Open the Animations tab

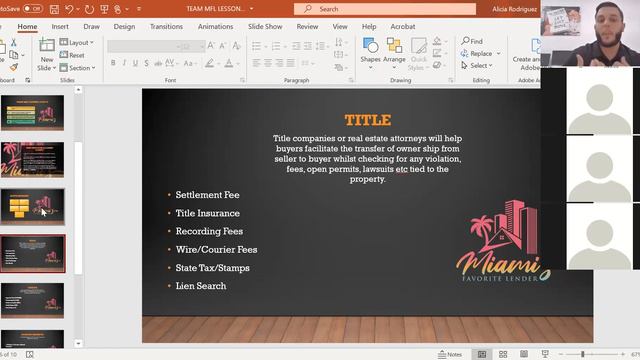216,27
